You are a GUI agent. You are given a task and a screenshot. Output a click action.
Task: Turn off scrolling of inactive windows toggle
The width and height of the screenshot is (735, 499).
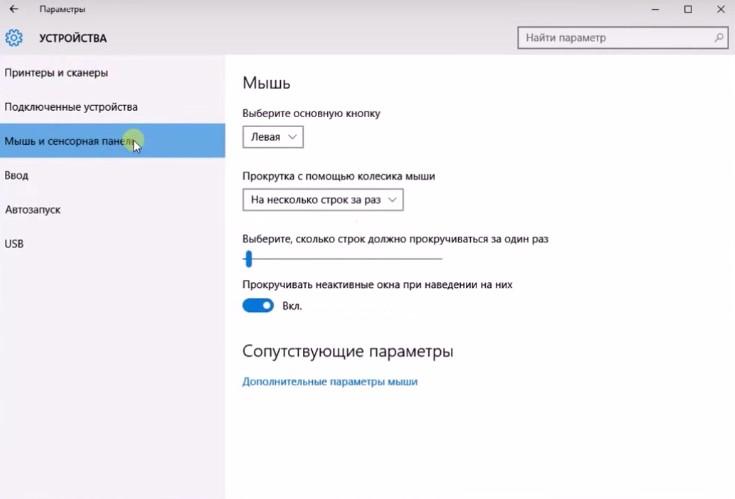tap(258, 305)
